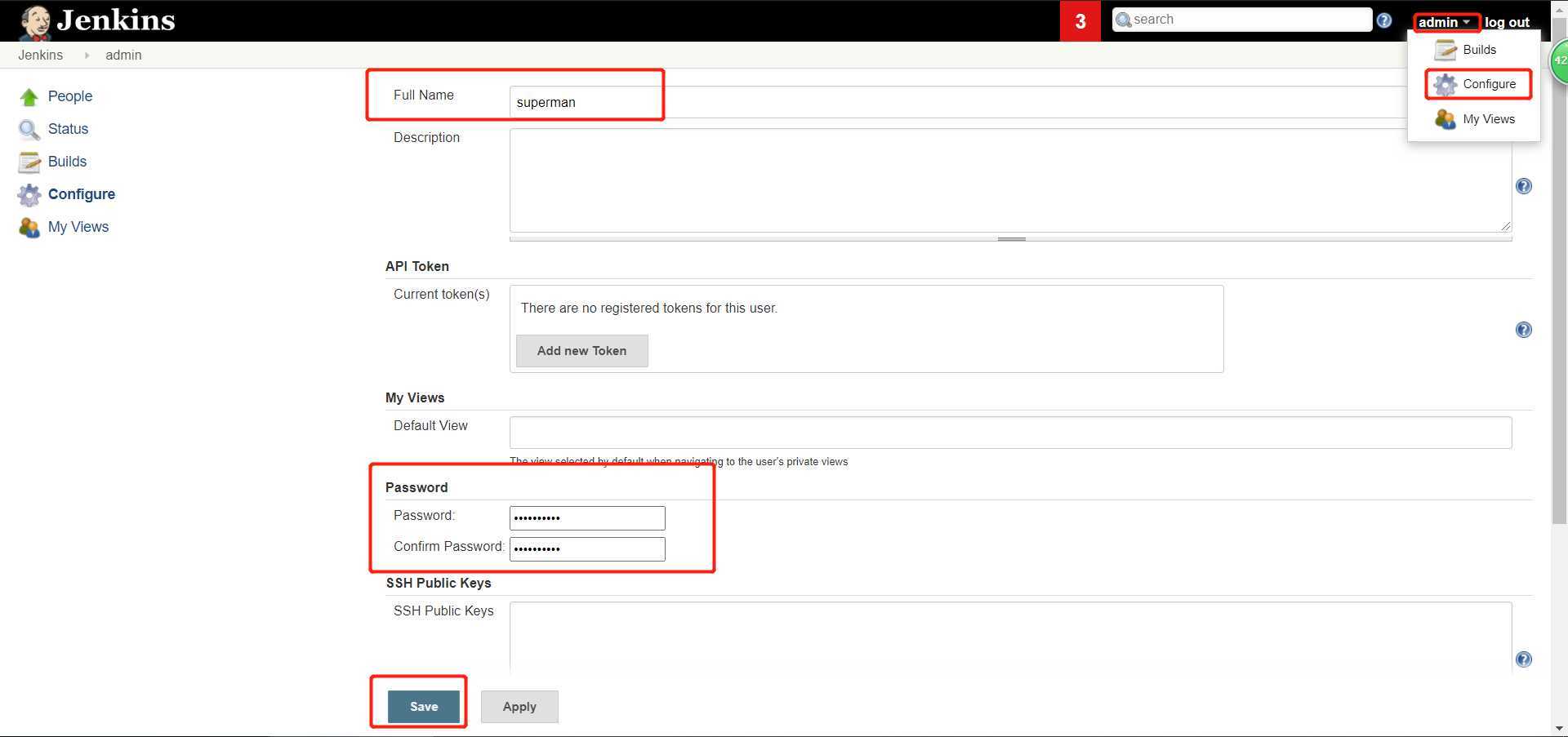Click the magnifier icon inside the search box

click(x=1124, y=20)
